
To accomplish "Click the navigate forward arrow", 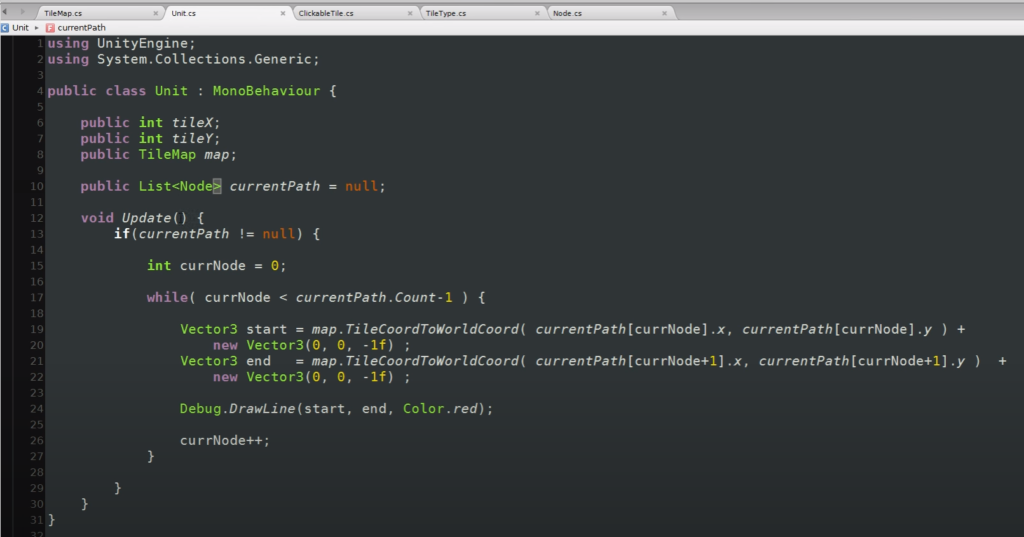I will (22, 12).
